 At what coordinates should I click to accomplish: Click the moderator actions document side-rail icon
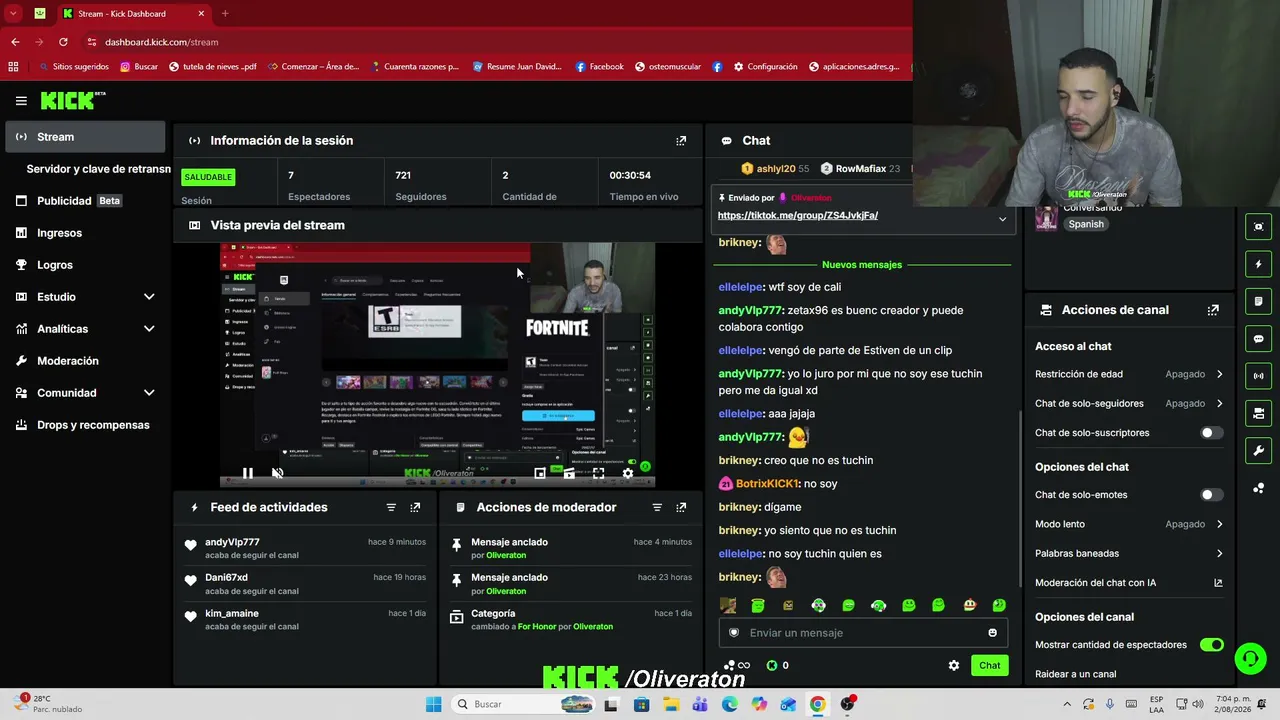tap(1258, 301)
